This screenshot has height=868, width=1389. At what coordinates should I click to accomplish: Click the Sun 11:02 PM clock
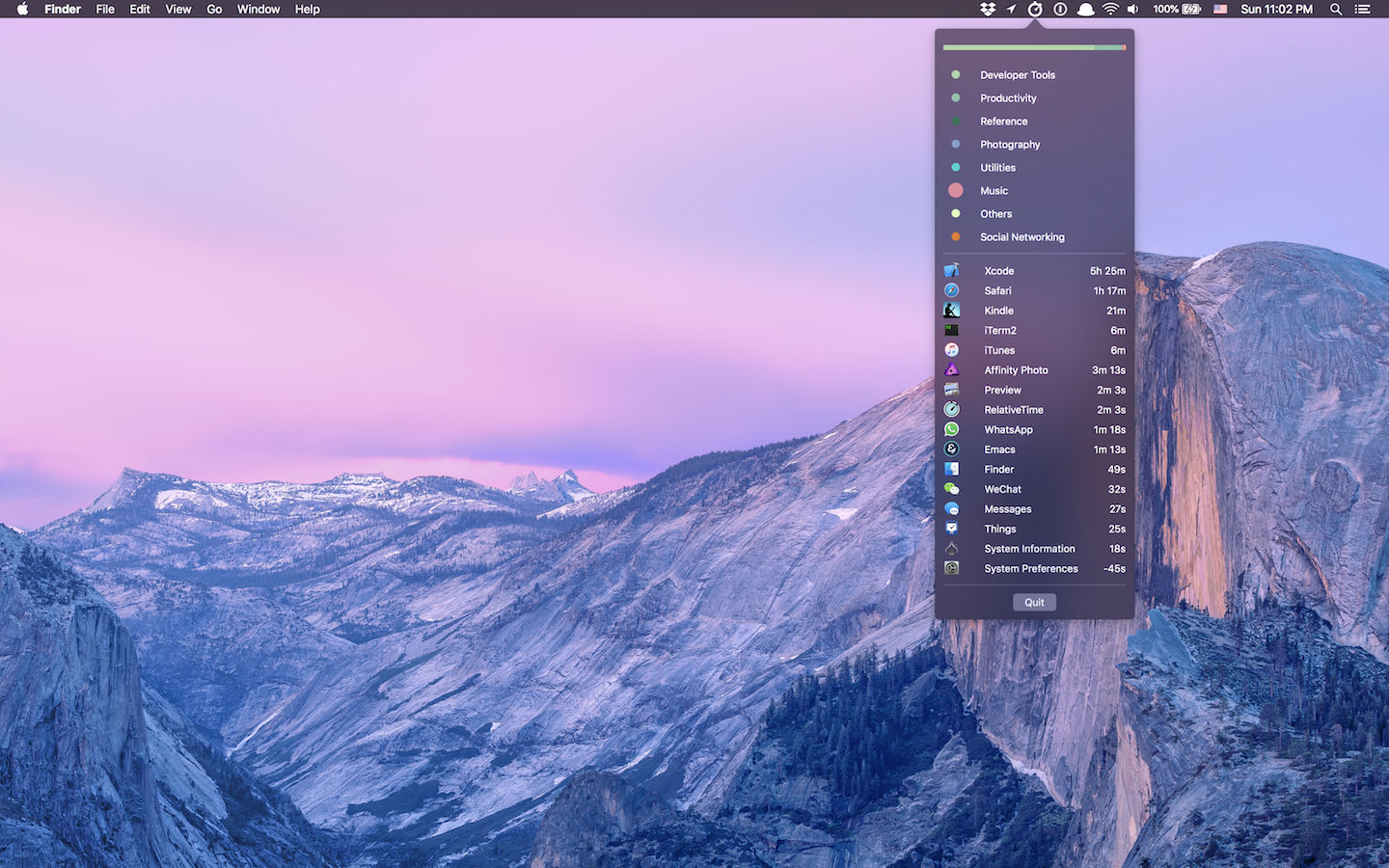[x=1276, y=9]
